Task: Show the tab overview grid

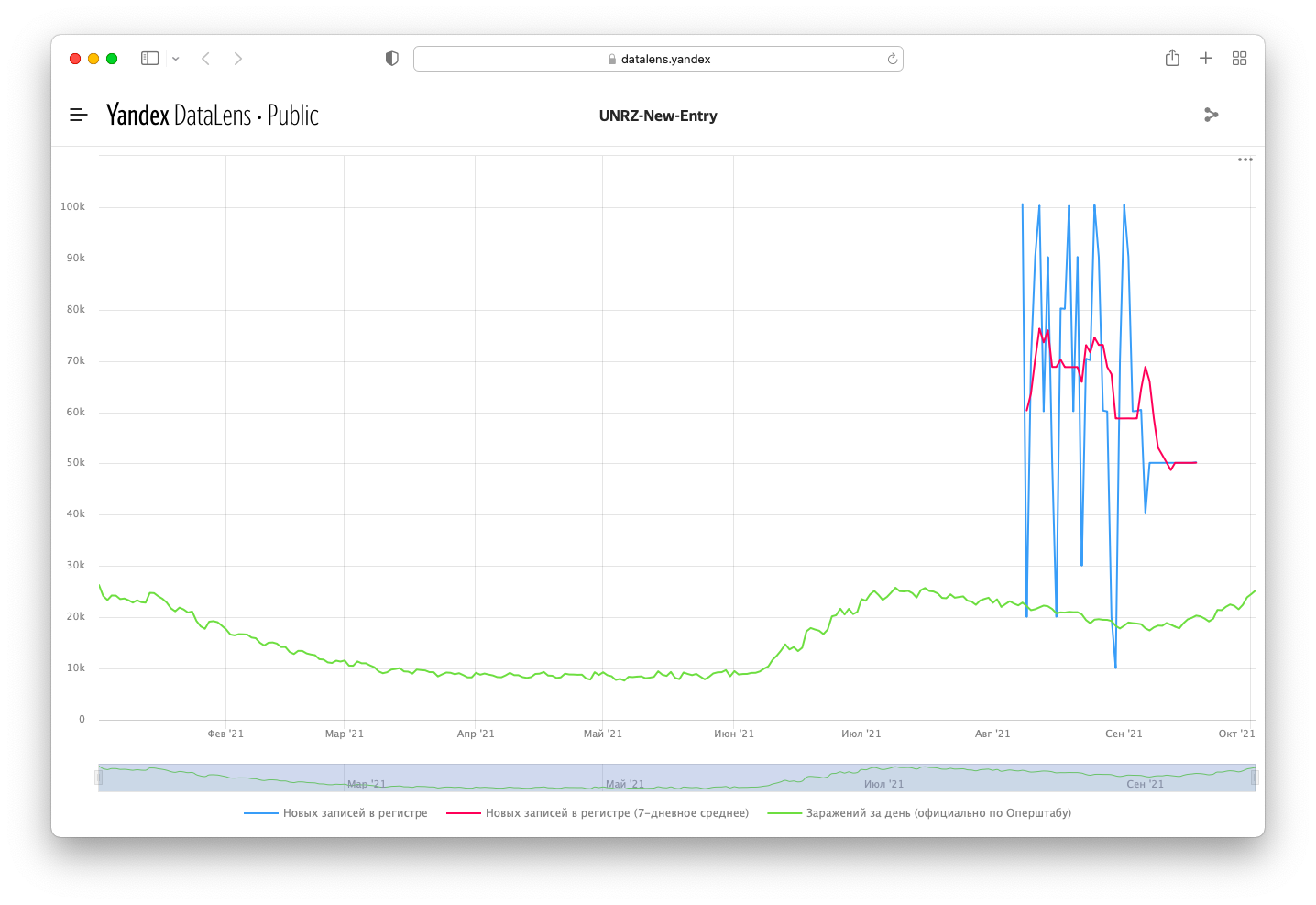Action: tap(1240, 59)
